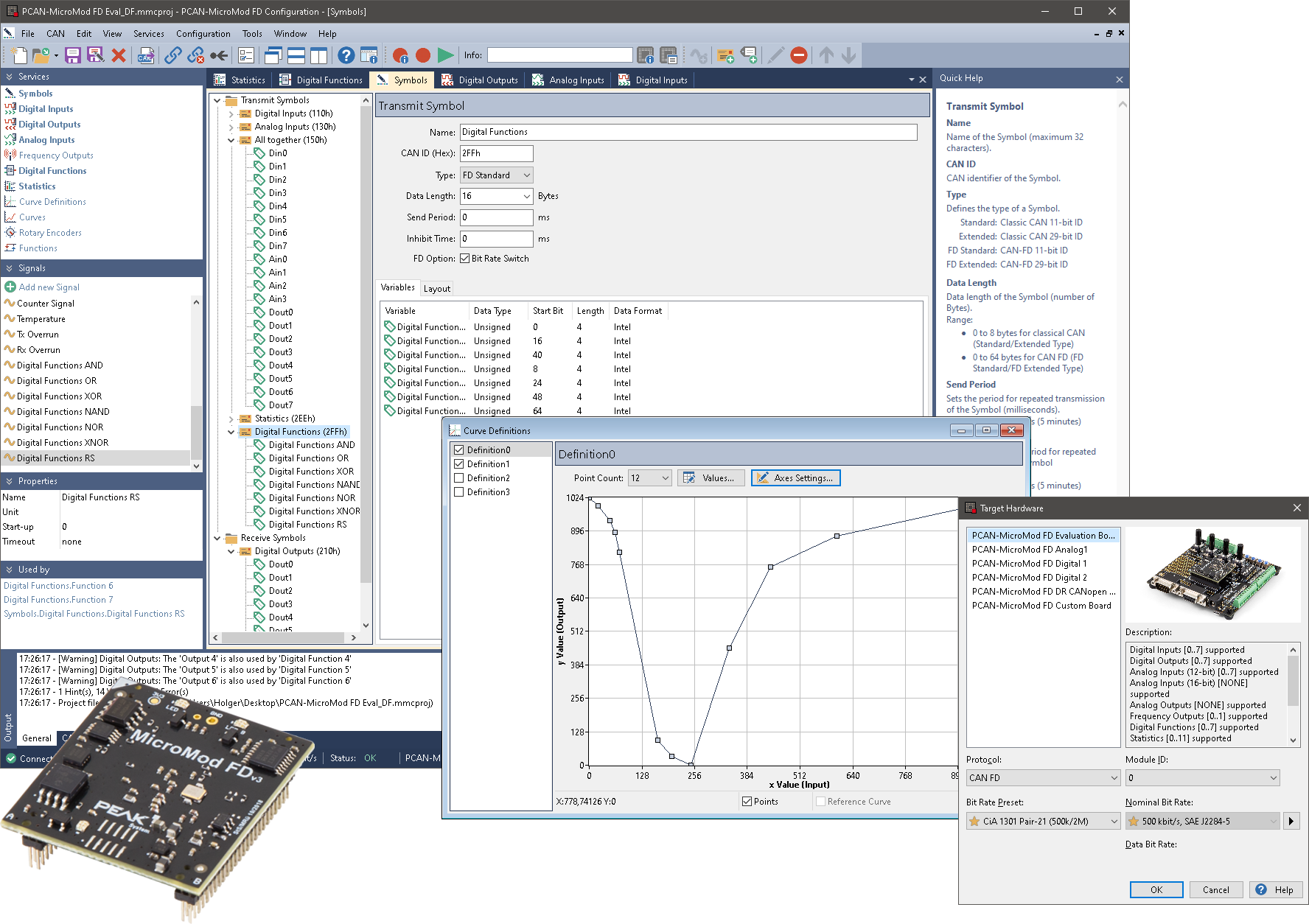Click the Save As floppy-with-pencil icon
1309x924 pixels.
(95, 55)
